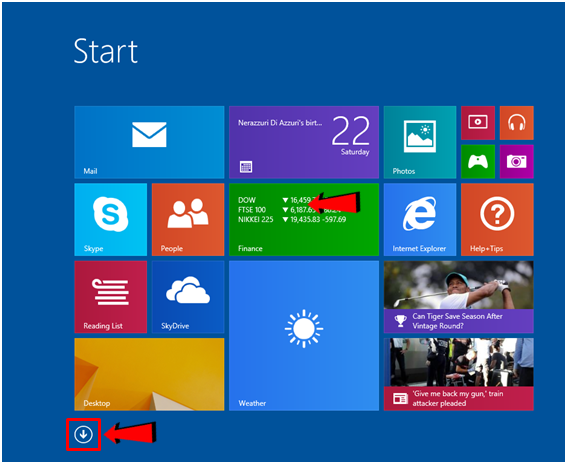
Task: Open the Desktop tile
Action: click(x=149, y=374)
